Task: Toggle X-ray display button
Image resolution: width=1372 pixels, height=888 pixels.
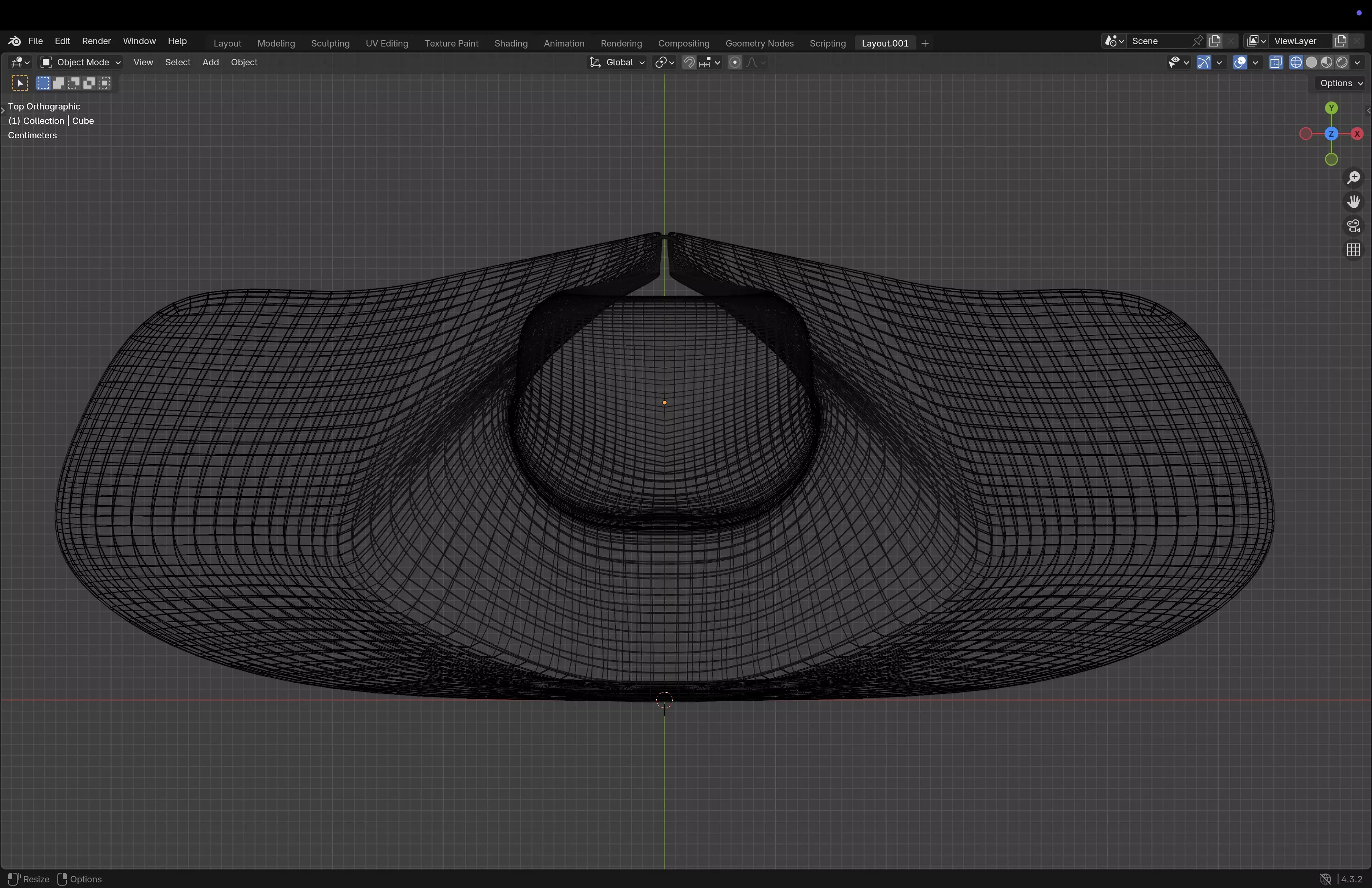Action: click(1276, 62)
